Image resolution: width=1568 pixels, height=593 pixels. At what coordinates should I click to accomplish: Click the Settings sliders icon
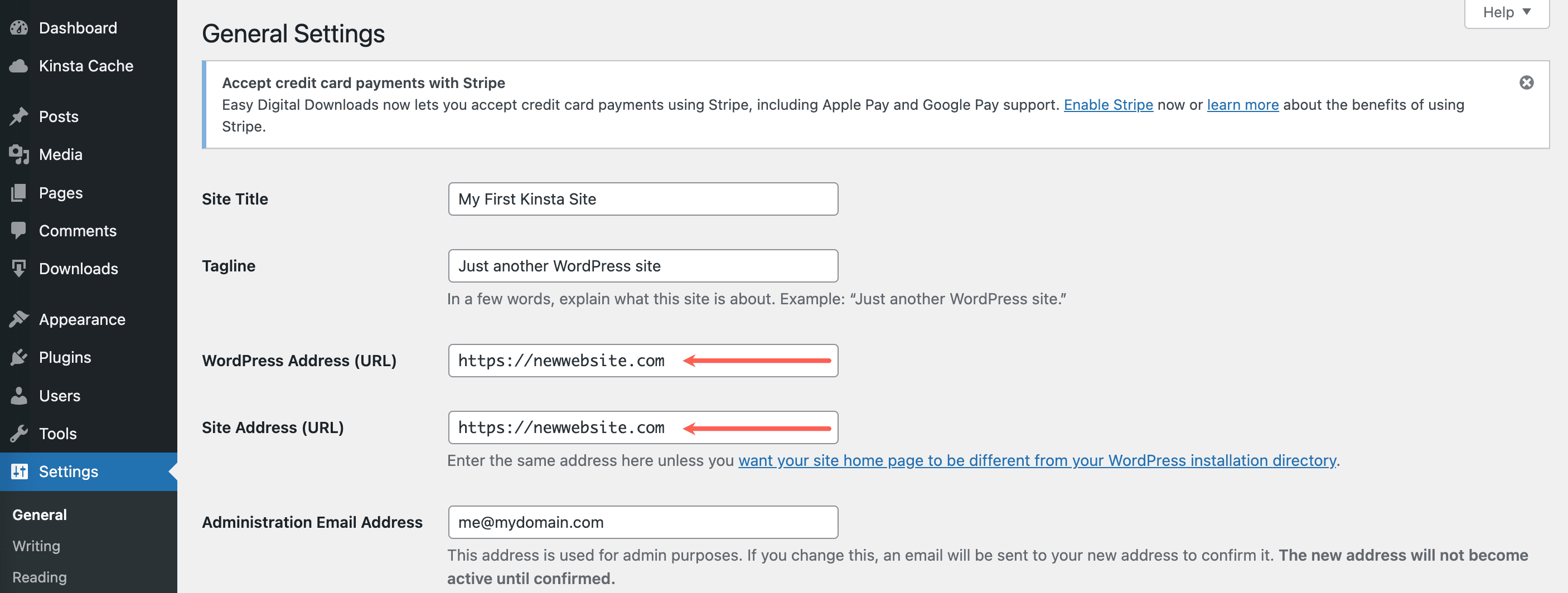click(19, 472)
